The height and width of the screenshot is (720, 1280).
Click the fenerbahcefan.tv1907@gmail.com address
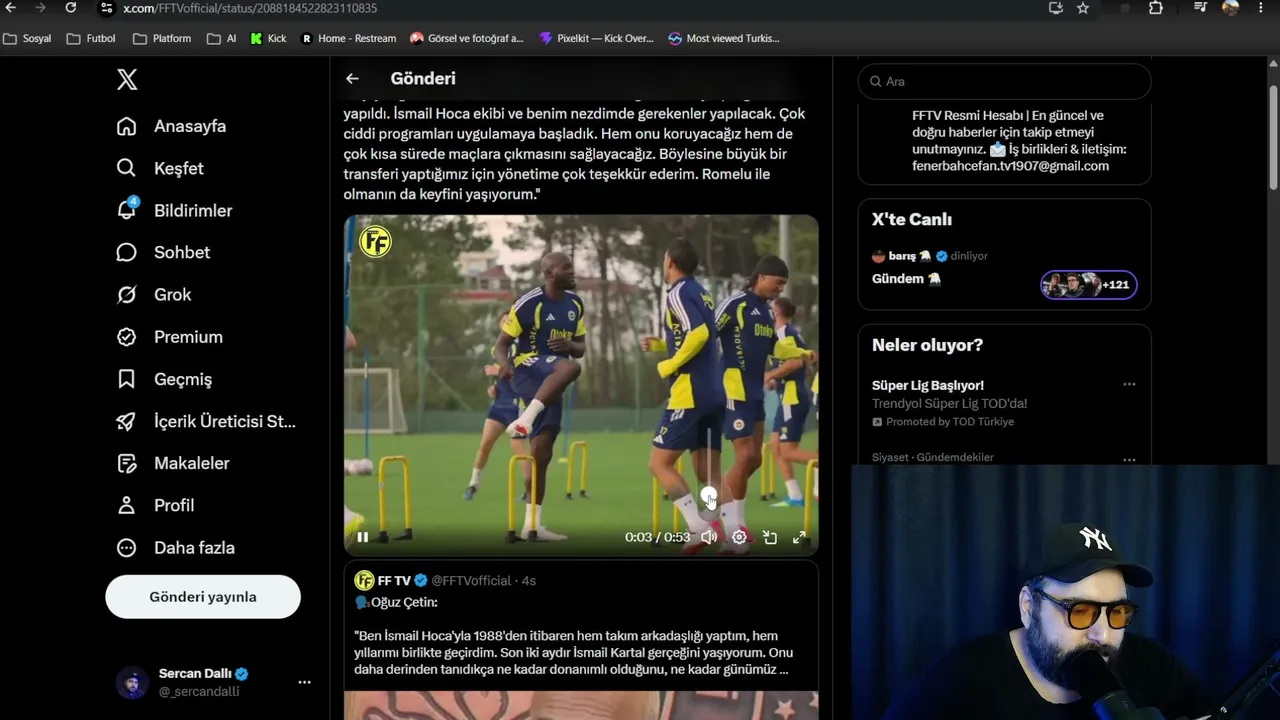click(1010, 166)
